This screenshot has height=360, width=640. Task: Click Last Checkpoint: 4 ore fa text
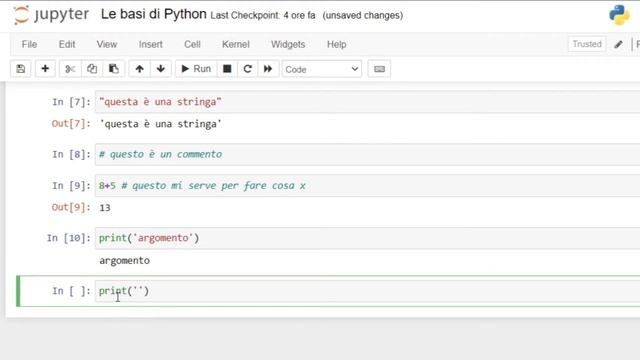263,16
